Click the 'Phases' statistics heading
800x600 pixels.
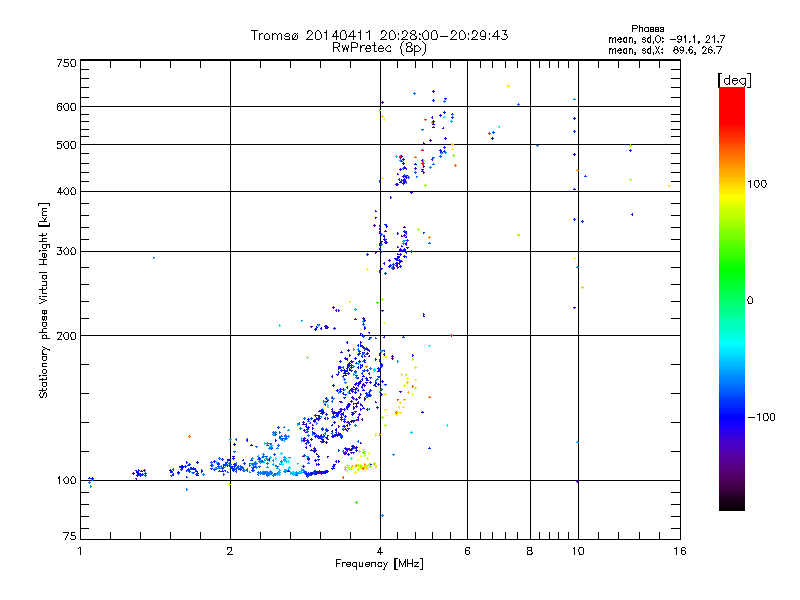tap(648, 29)
